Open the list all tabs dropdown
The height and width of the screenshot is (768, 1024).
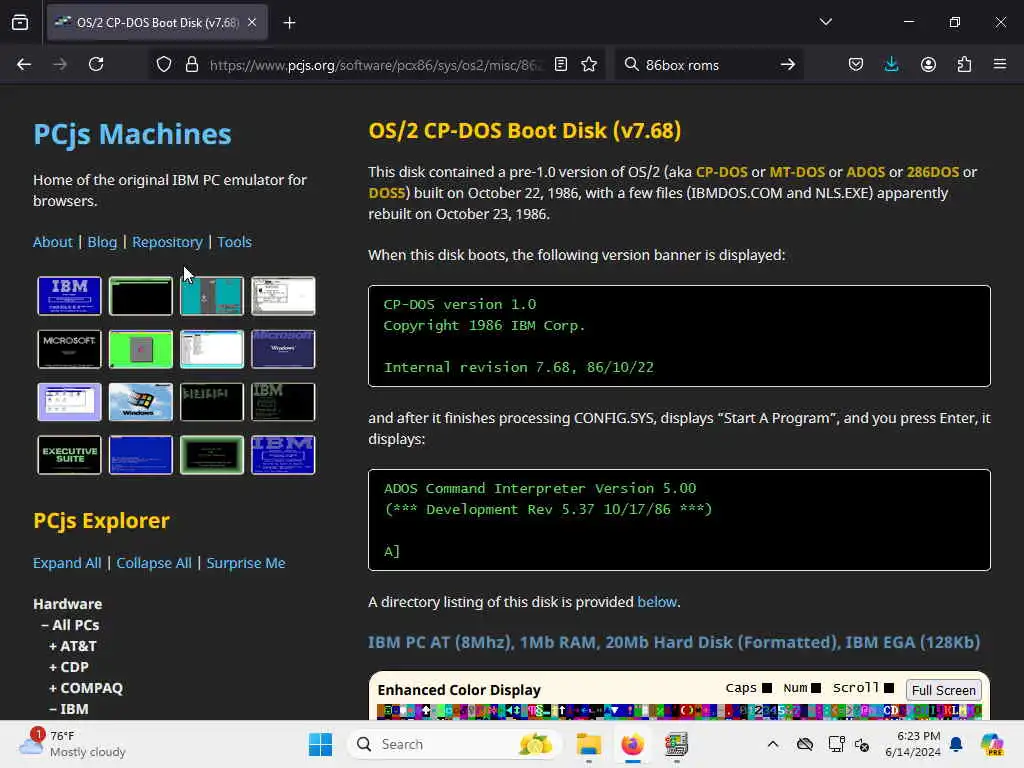coord(825,22)
